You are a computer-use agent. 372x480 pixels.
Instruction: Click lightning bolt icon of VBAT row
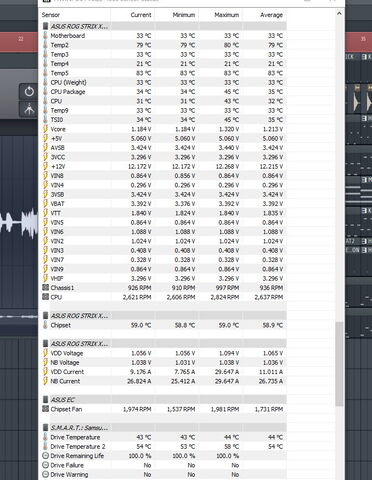coord(46,204)
